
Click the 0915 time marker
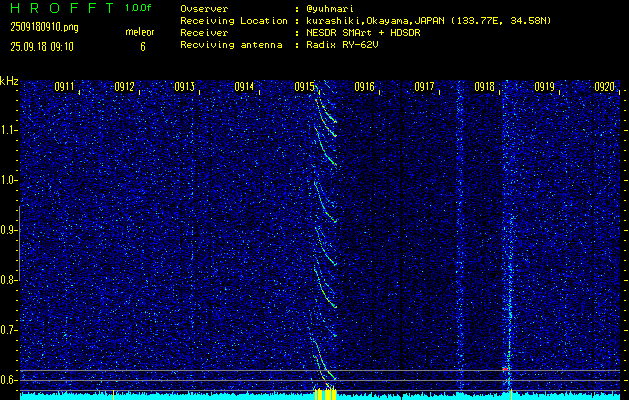[x=304, y=87]
